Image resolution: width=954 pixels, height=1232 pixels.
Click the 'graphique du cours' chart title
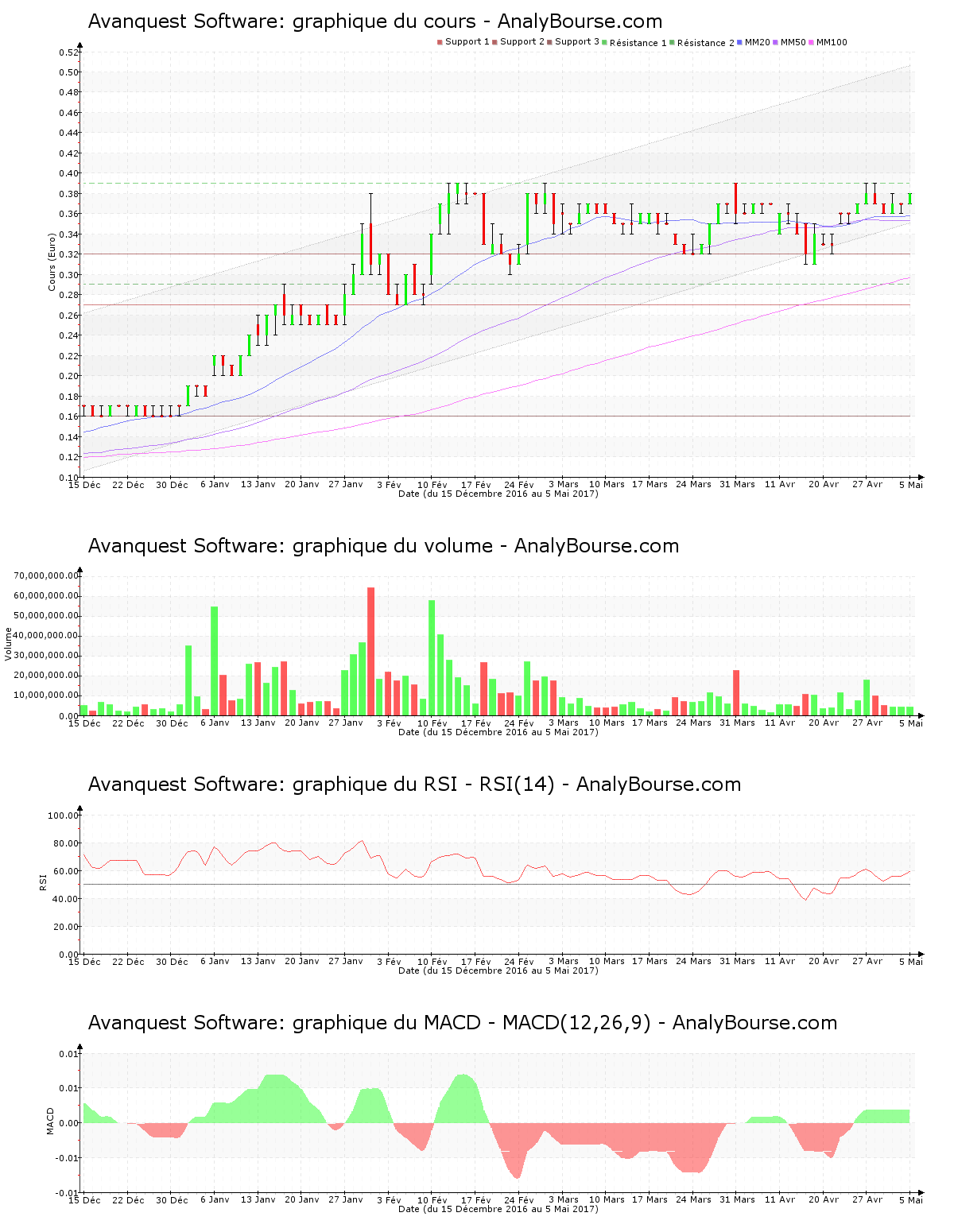(374, 21)
